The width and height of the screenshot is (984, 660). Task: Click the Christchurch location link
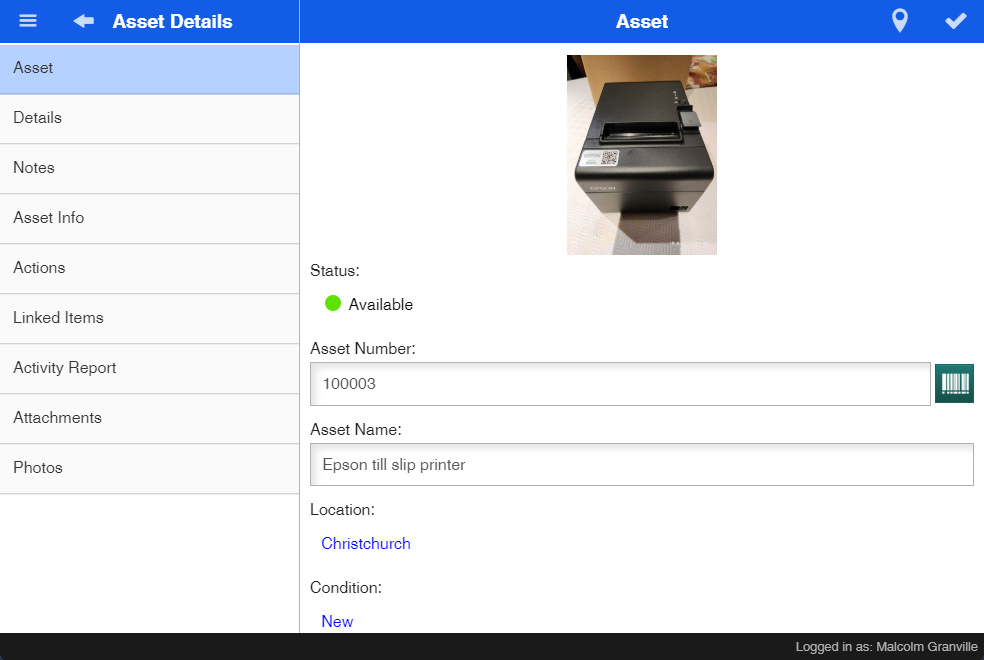366,544
